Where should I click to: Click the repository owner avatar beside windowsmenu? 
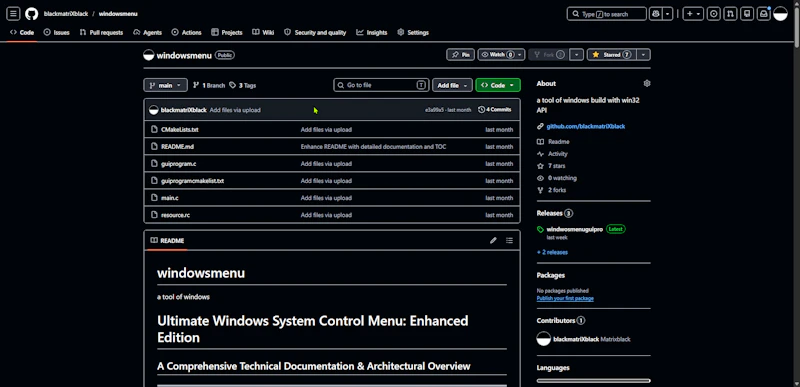148,55
